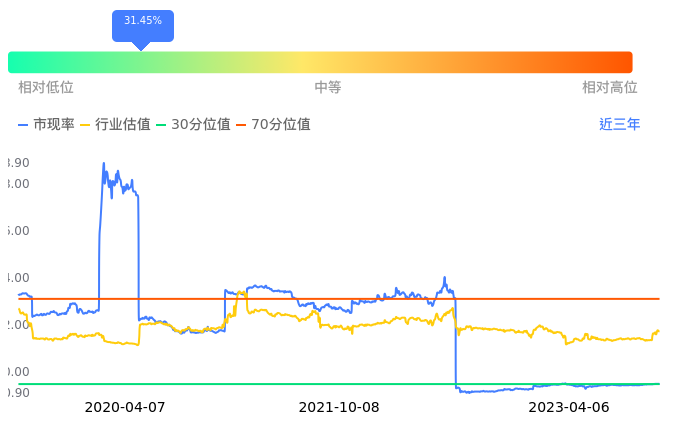Click the 2021-10-08 date axis label

[x=339, y=408]
